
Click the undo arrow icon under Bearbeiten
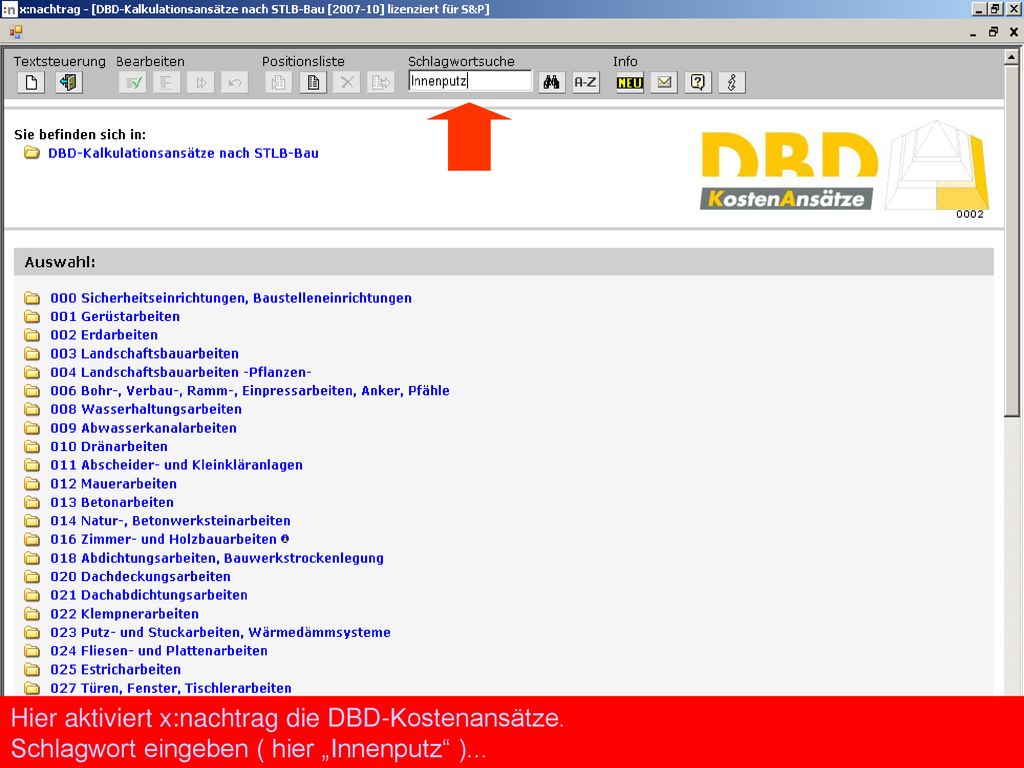pyautogui.click(x=234, y=83)
